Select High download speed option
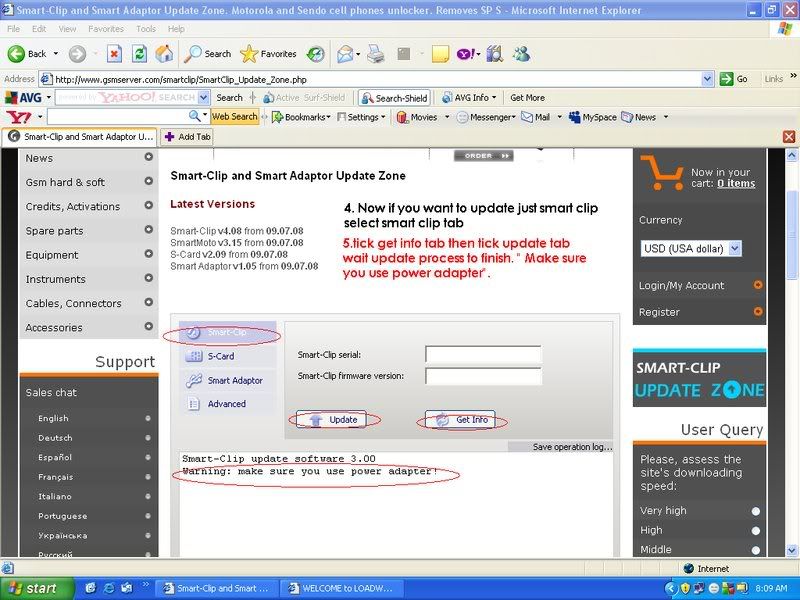This screenshot has width=800, height=600. (756, 531)
